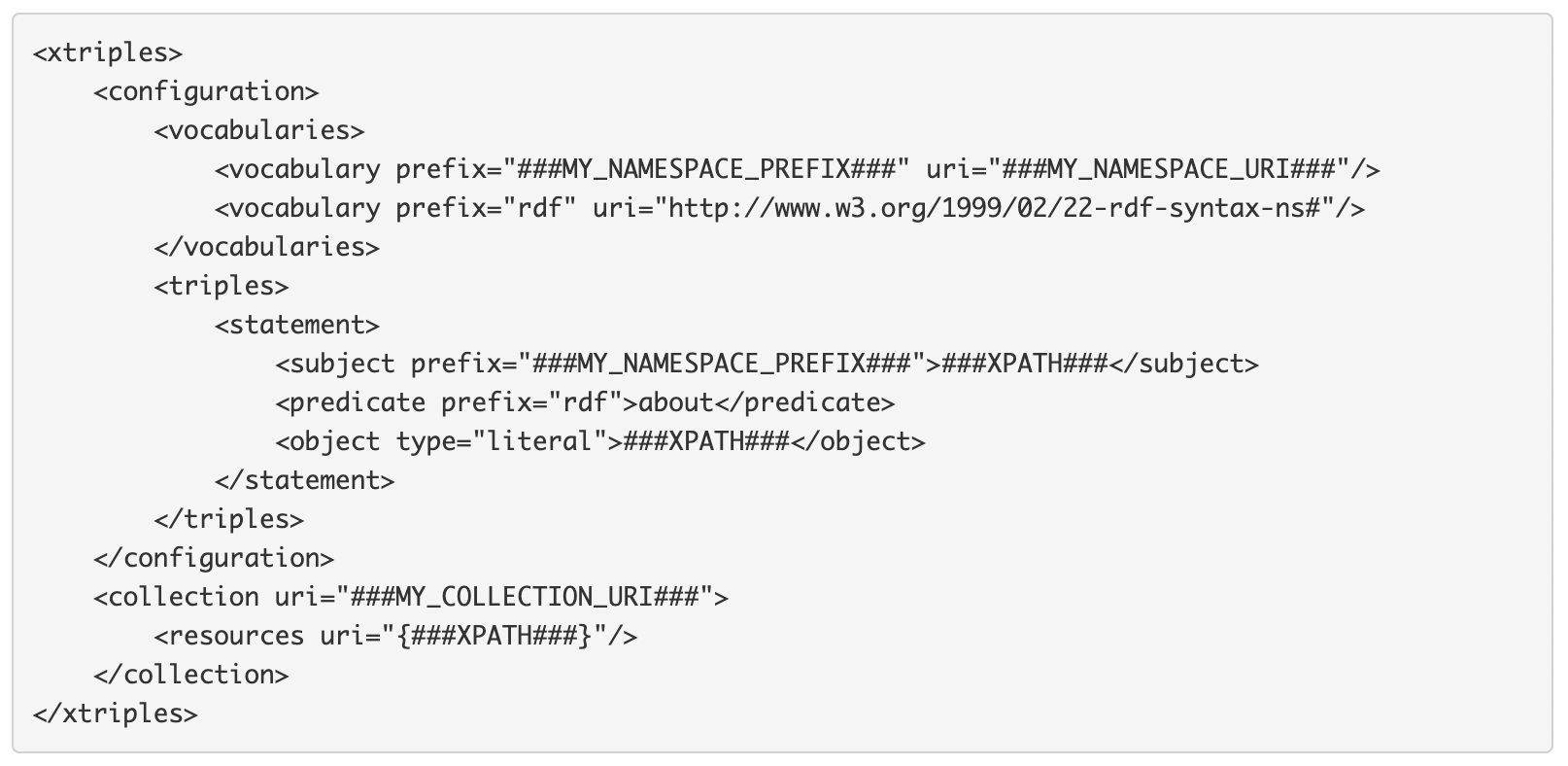Click the opening xtriples tag
Viewport: 1568px width, 766px height.
click(108, 52)
